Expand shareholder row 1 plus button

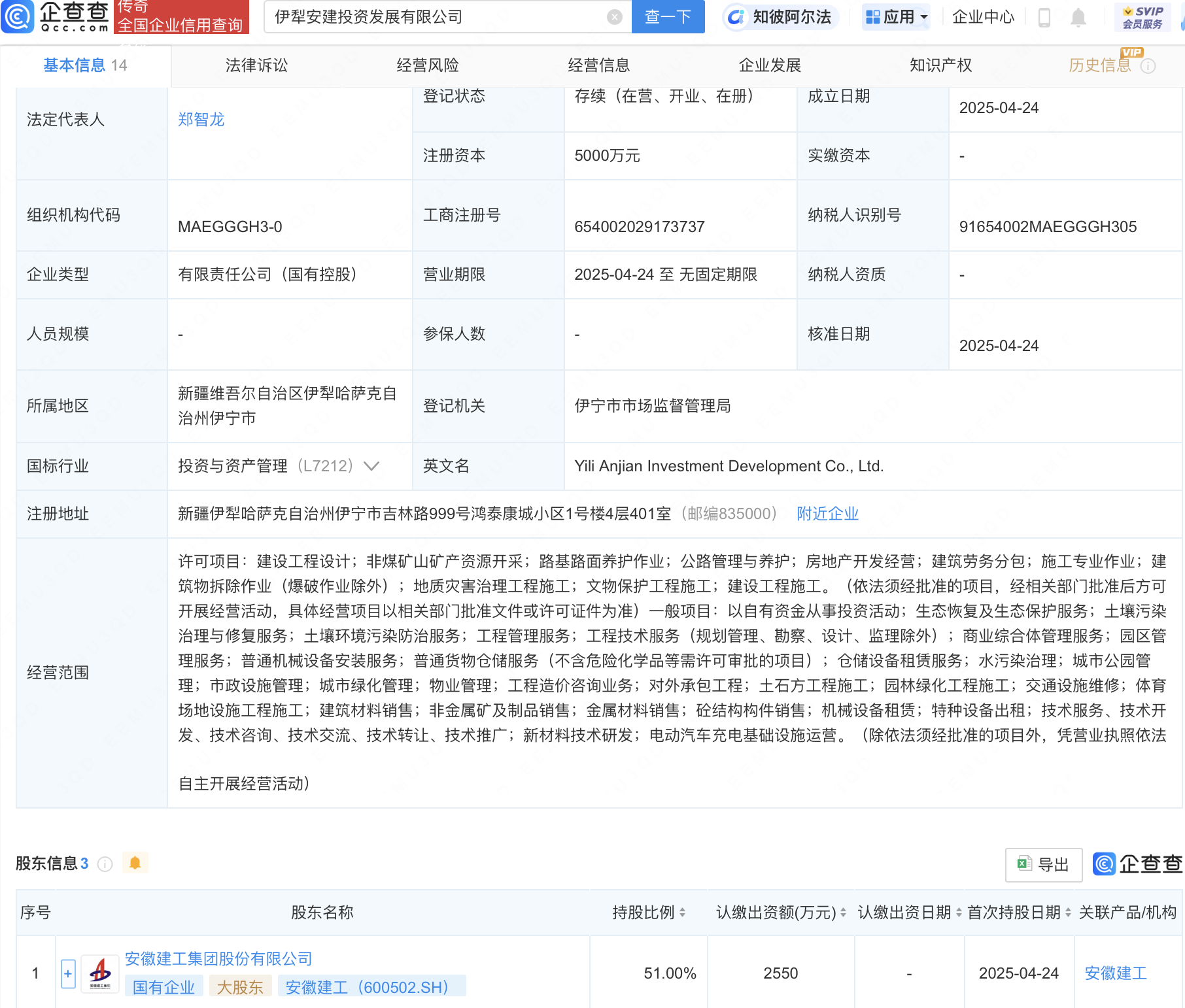point(68,973)
